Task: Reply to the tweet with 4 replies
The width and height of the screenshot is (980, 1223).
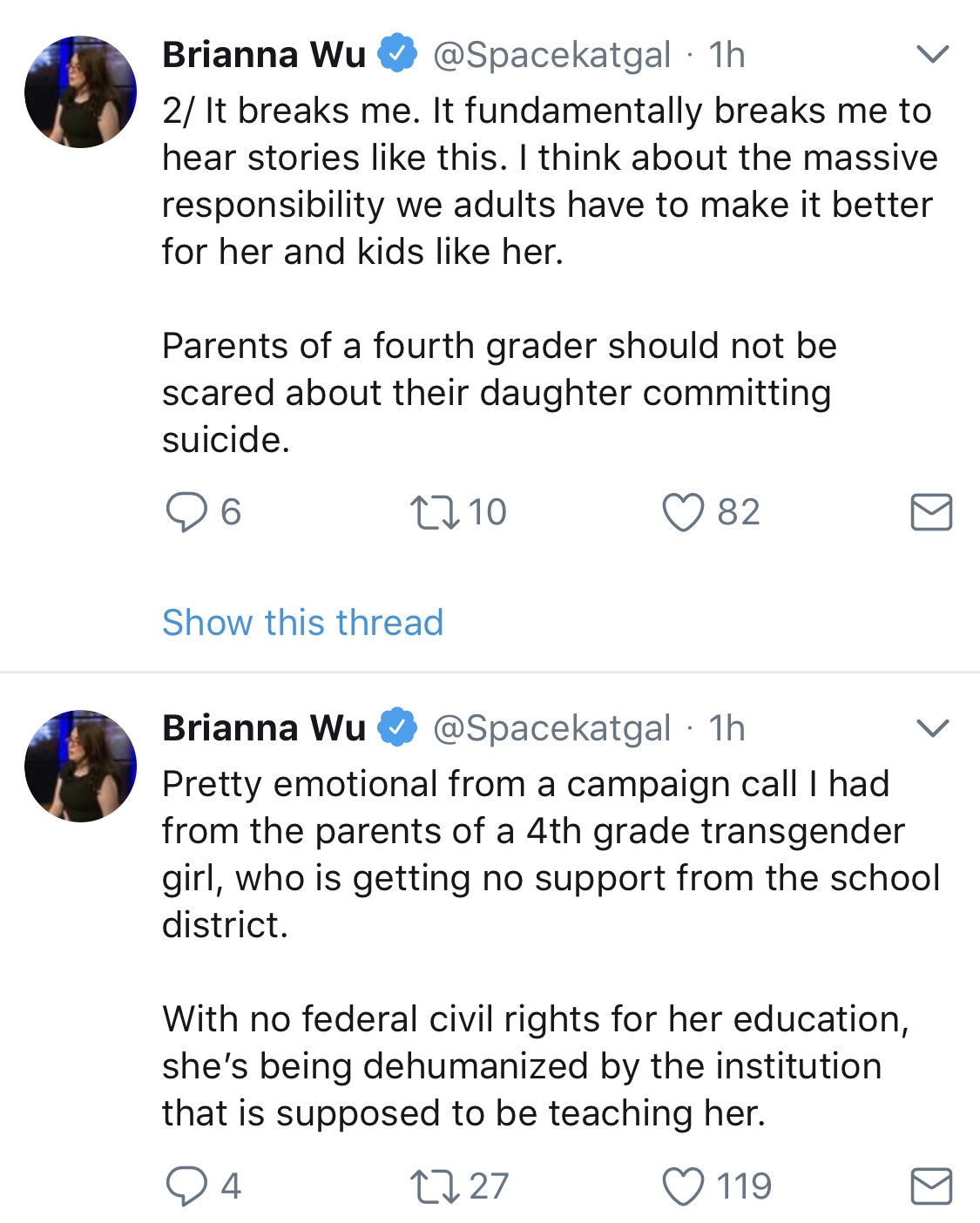Action: tap(186, 1186)
